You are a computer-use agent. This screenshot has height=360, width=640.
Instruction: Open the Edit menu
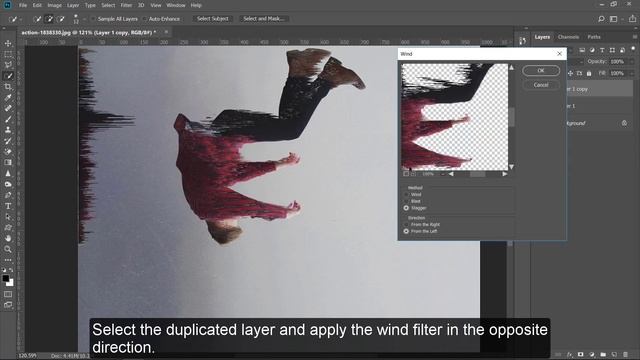pyautogui.click(x=37, y=5)
